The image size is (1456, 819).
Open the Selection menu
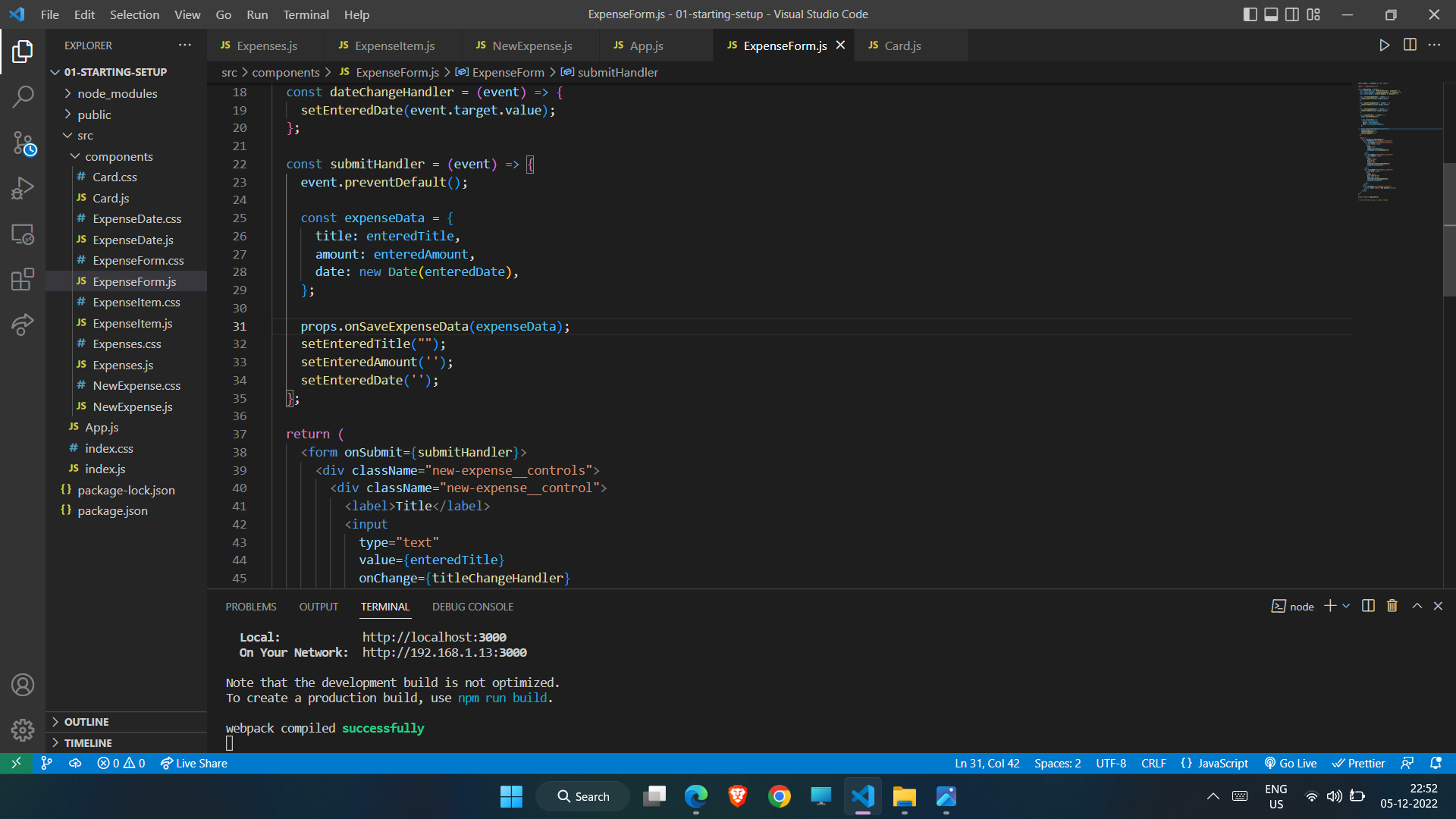coord(134,14)
